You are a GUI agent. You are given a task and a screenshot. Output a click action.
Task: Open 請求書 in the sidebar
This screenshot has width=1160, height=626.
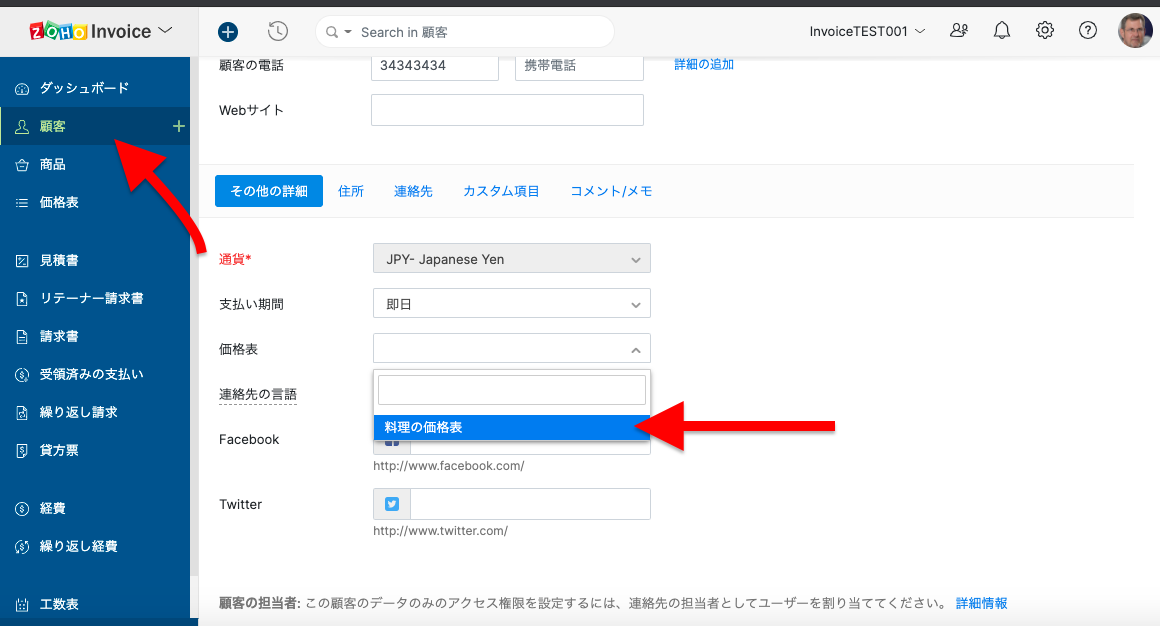59,336
